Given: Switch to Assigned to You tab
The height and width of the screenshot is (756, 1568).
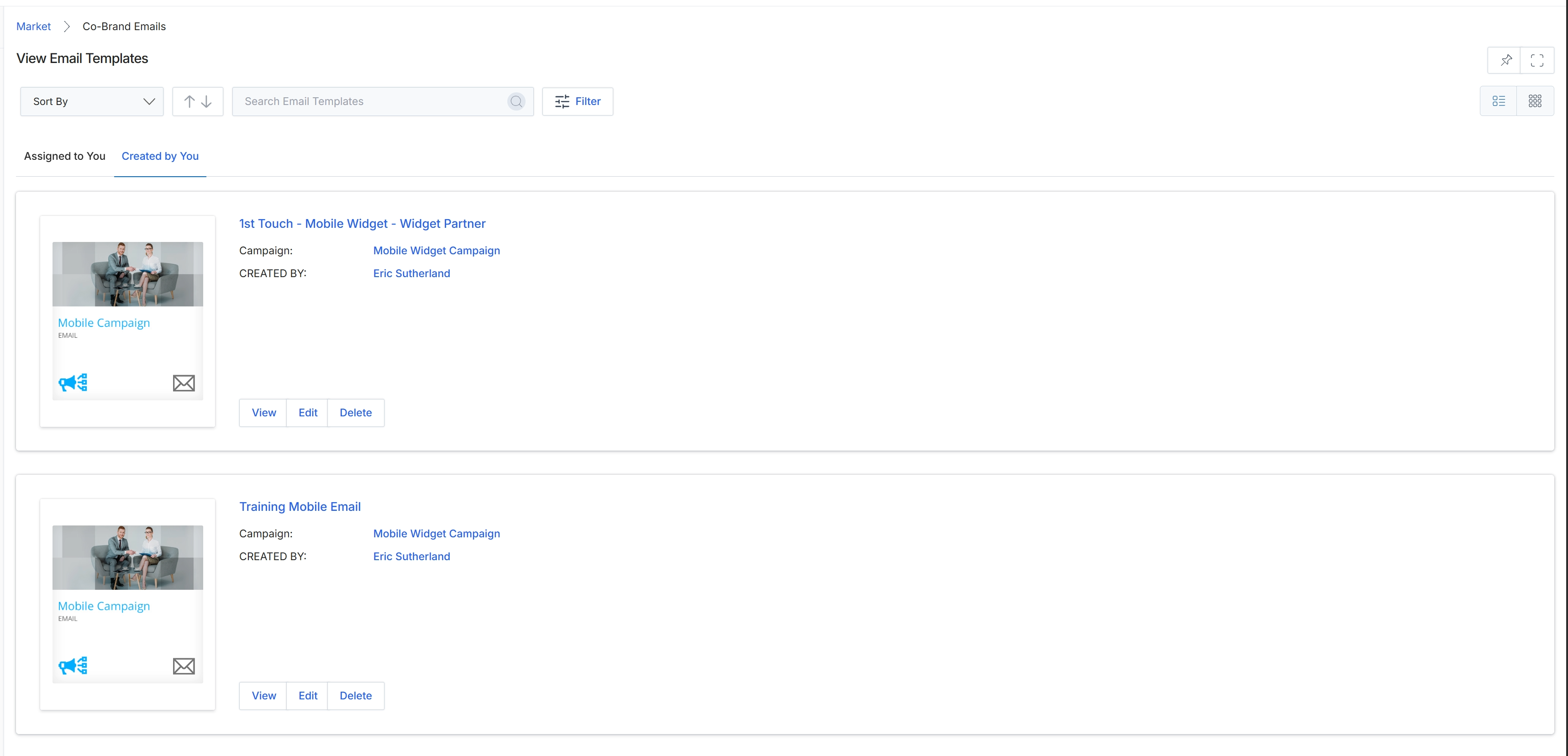Looking at the screenshot, I should [x=64, y=157].
